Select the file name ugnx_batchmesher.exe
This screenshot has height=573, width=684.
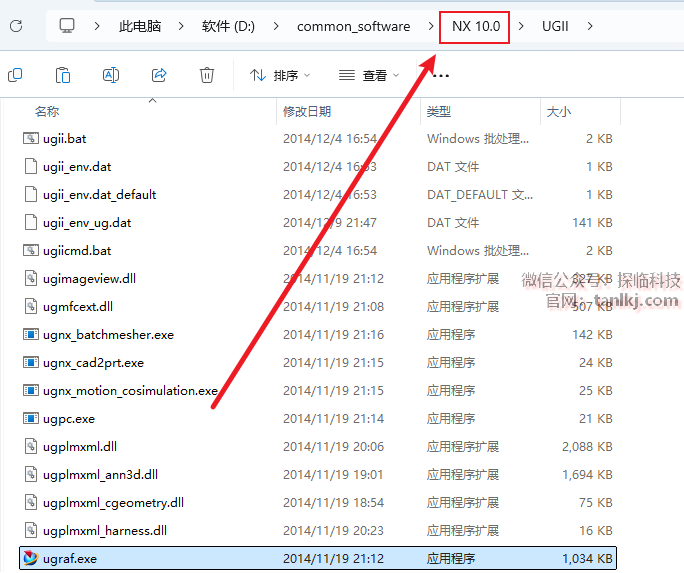108,335
